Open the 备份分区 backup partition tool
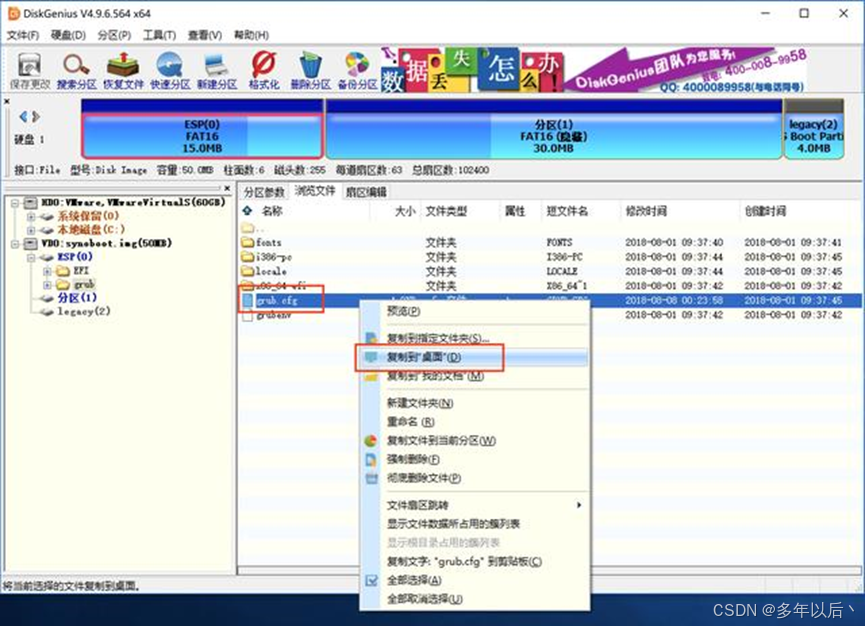 [x=357, y=71]
